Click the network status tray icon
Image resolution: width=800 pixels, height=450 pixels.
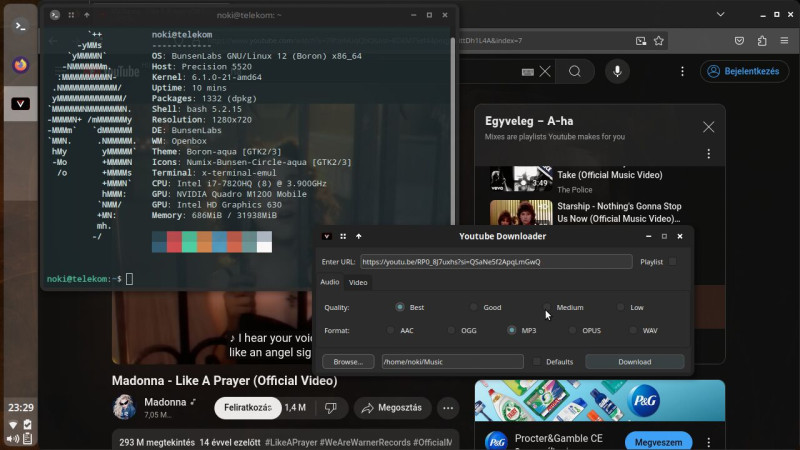tap(13, 425)
